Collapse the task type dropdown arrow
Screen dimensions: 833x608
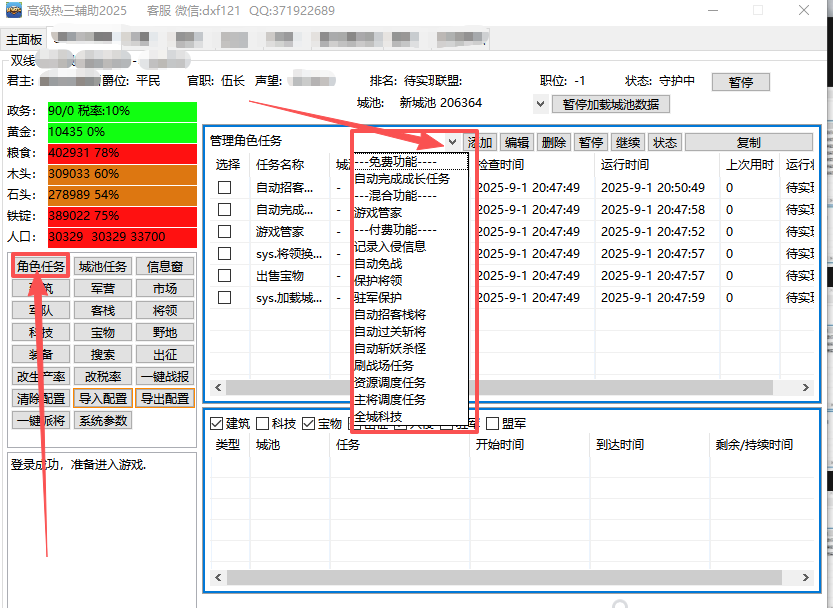(453, 142)
